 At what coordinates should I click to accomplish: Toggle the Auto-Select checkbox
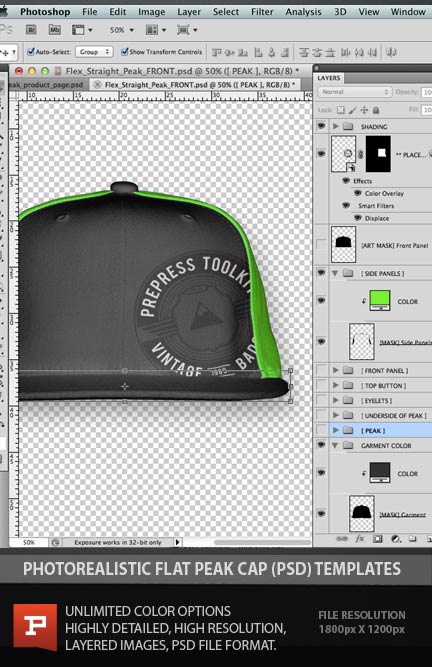31,52
